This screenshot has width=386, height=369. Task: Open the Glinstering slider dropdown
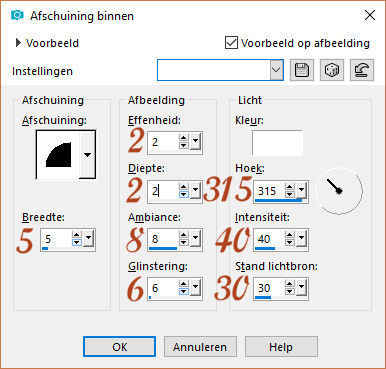(x=196, y=287)
